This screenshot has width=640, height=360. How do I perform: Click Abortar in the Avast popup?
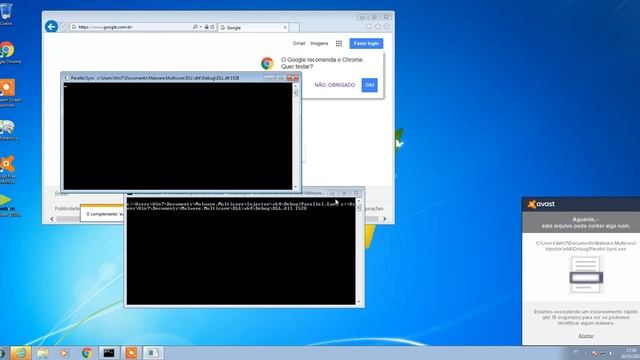(586, 336)
